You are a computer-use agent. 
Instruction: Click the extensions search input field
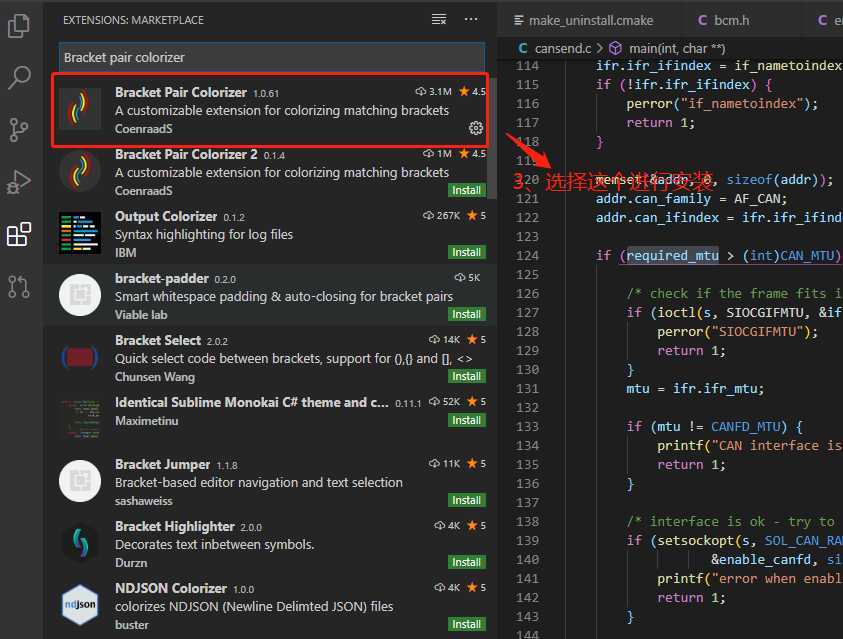272,57
